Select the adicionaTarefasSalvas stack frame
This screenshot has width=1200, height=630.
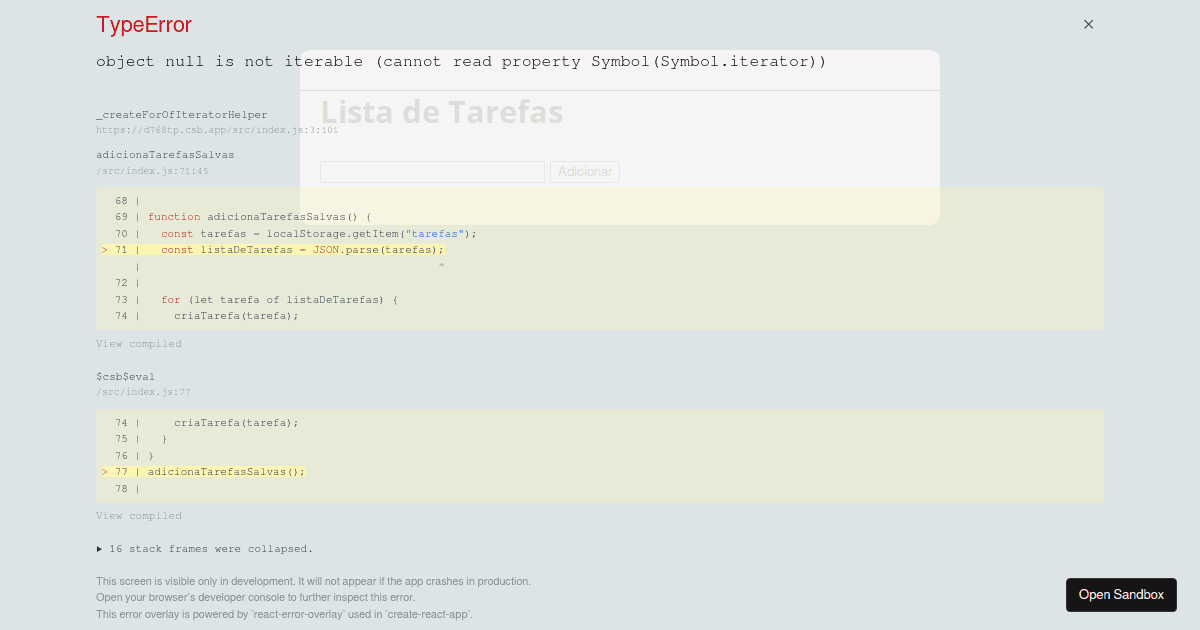click(165, 154)
